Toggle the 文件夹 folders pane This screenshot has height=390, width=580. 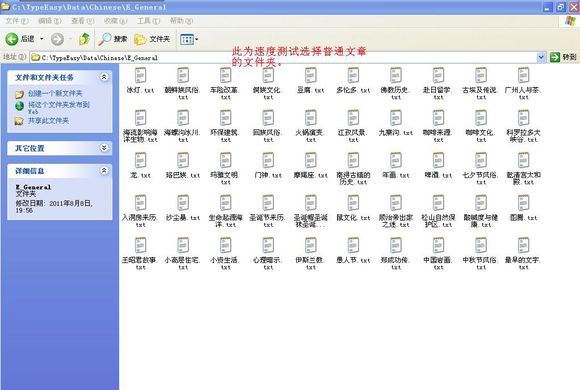click(152, 39)
